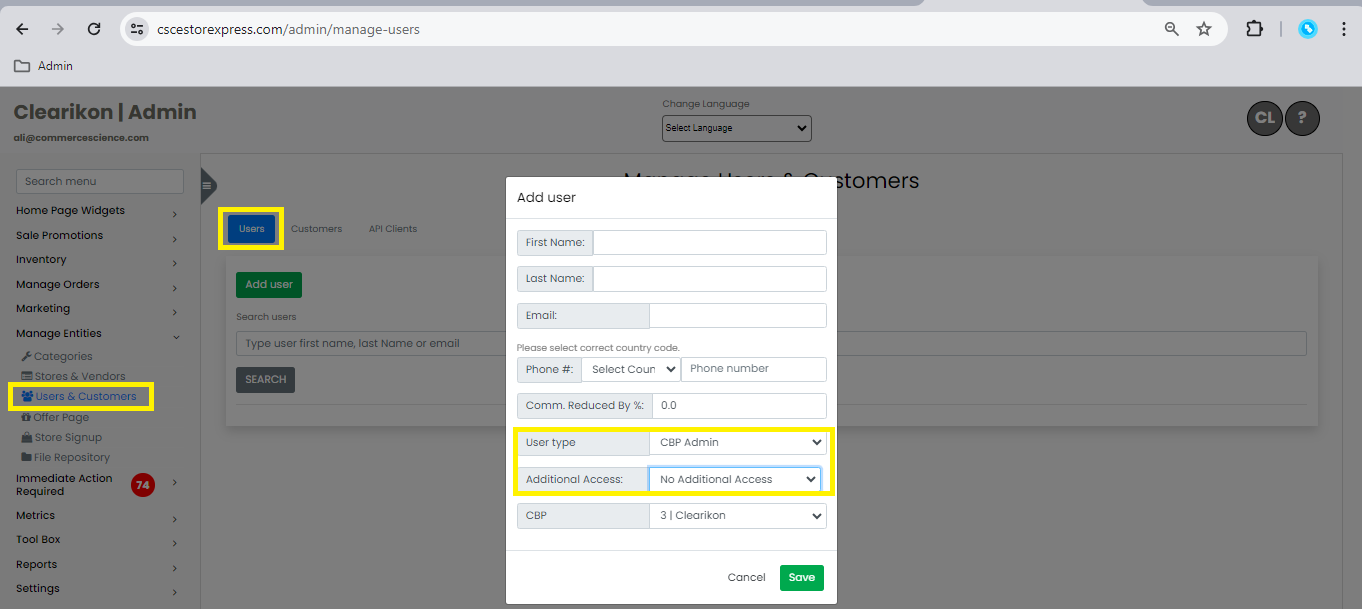Bookmark this page with star icon
The width and height of the screenshot is (1362, 609).
1204,29
